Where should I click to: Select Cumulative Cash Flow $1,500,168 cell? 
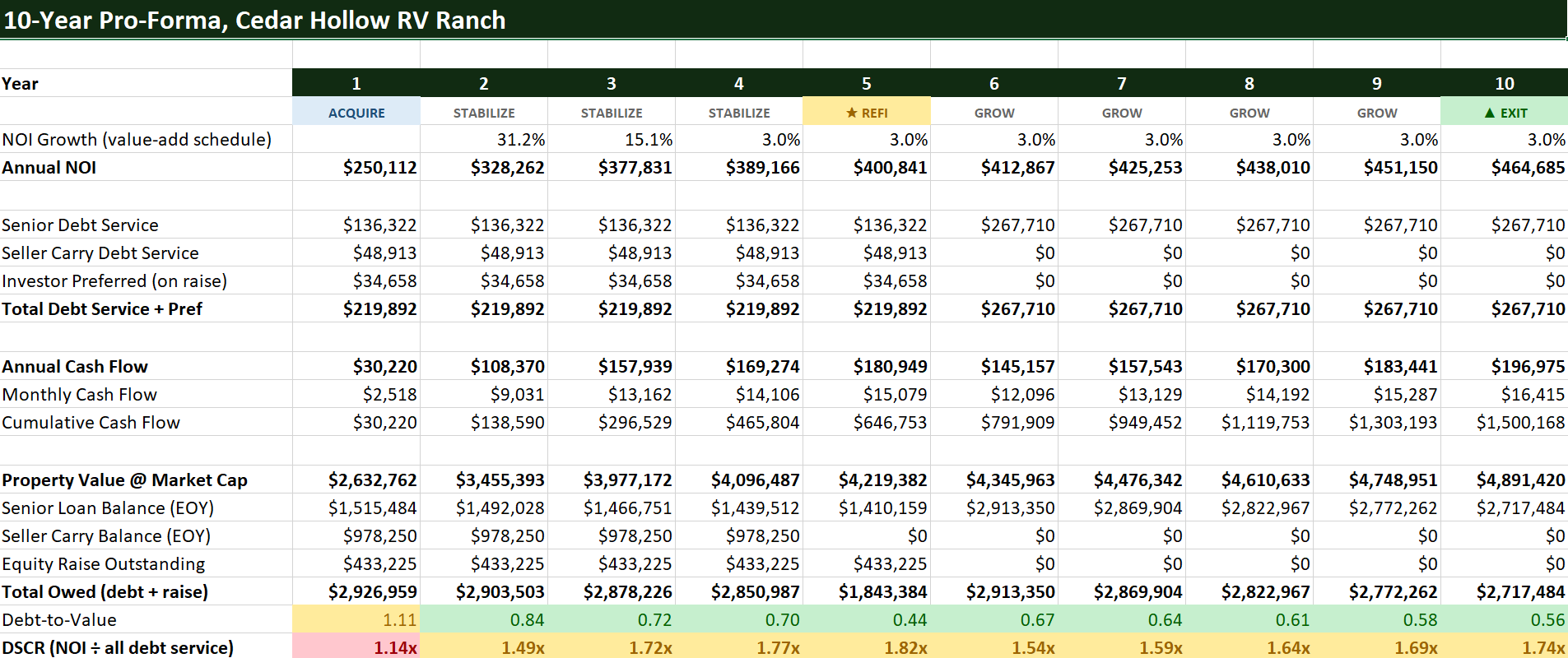click(x=1505, y=423)
